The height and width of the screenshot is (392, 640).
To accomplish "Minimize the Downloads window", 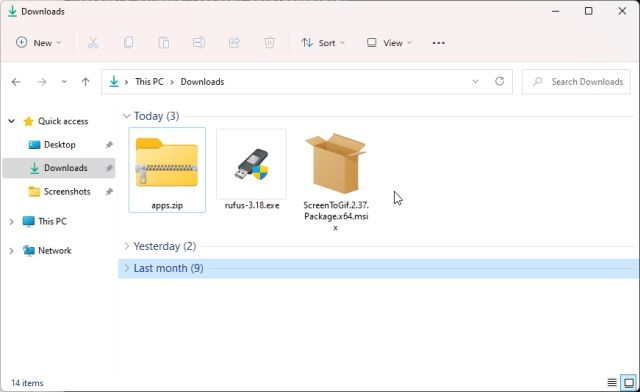I will [556, 11].
